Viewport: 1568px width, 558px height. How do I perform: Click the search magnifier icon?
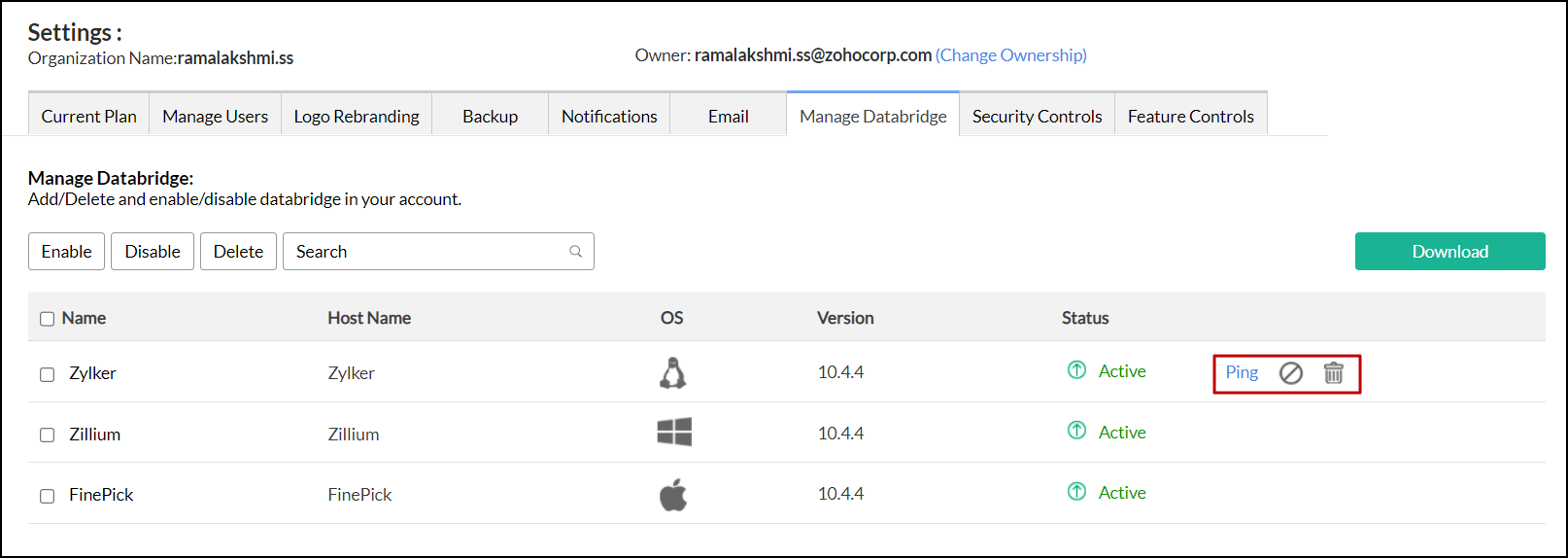(575, 252)
